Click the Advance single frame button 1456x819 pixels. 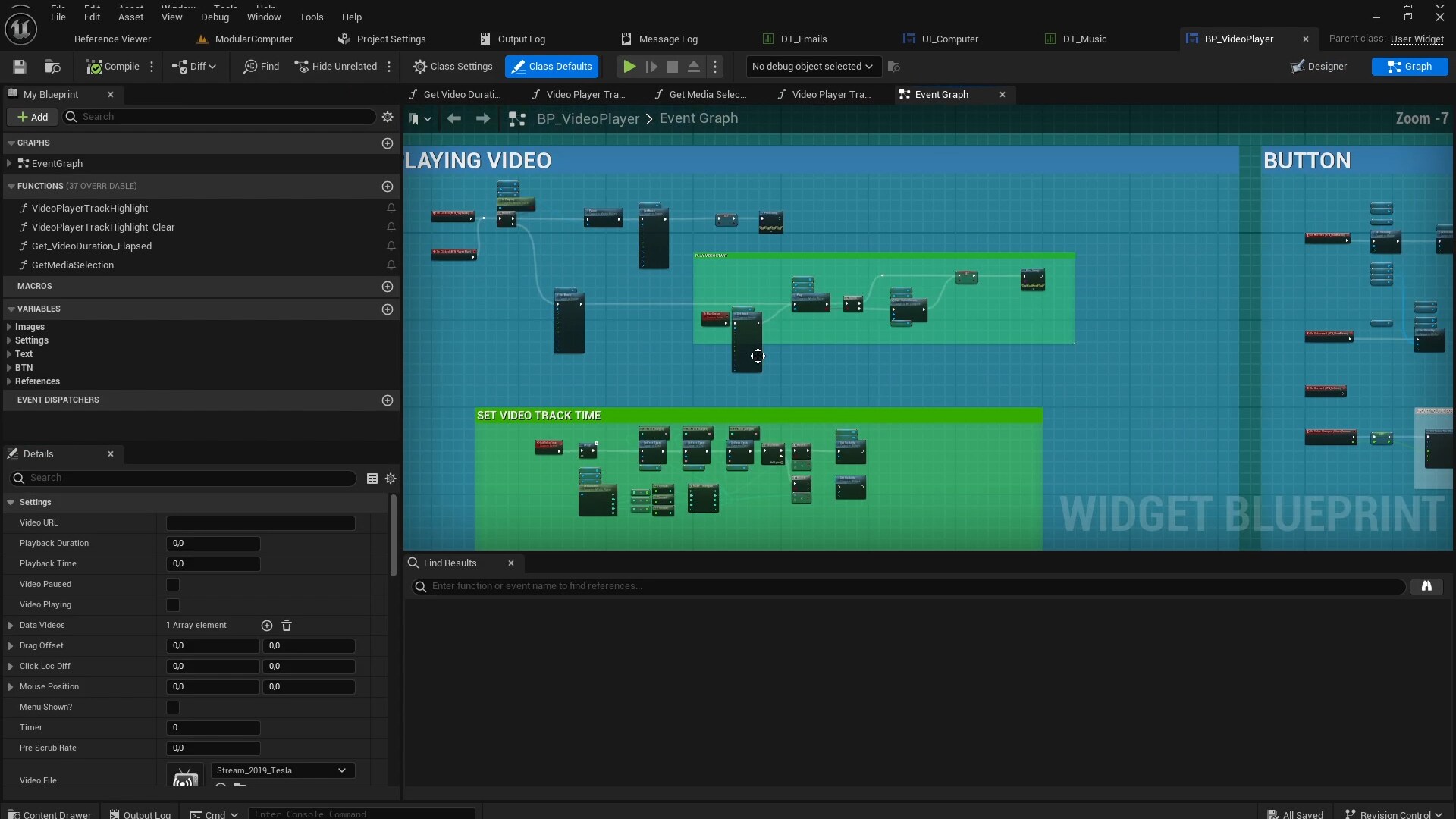pyautogui.click(x=651, y=67)
